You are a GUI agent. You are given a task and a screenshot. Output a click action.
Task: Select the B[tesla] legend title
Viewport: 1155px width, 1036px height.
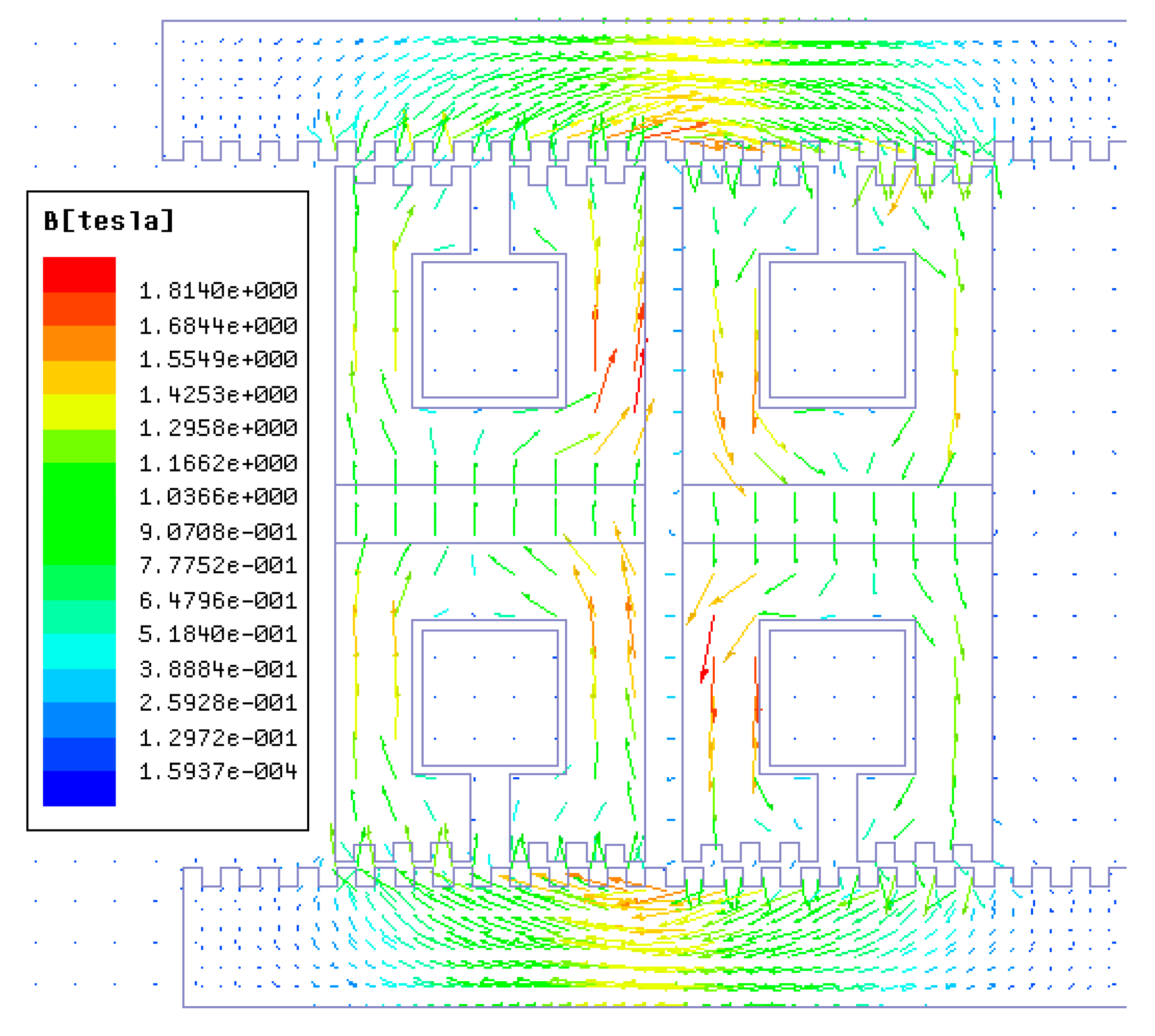pos(108,221)
